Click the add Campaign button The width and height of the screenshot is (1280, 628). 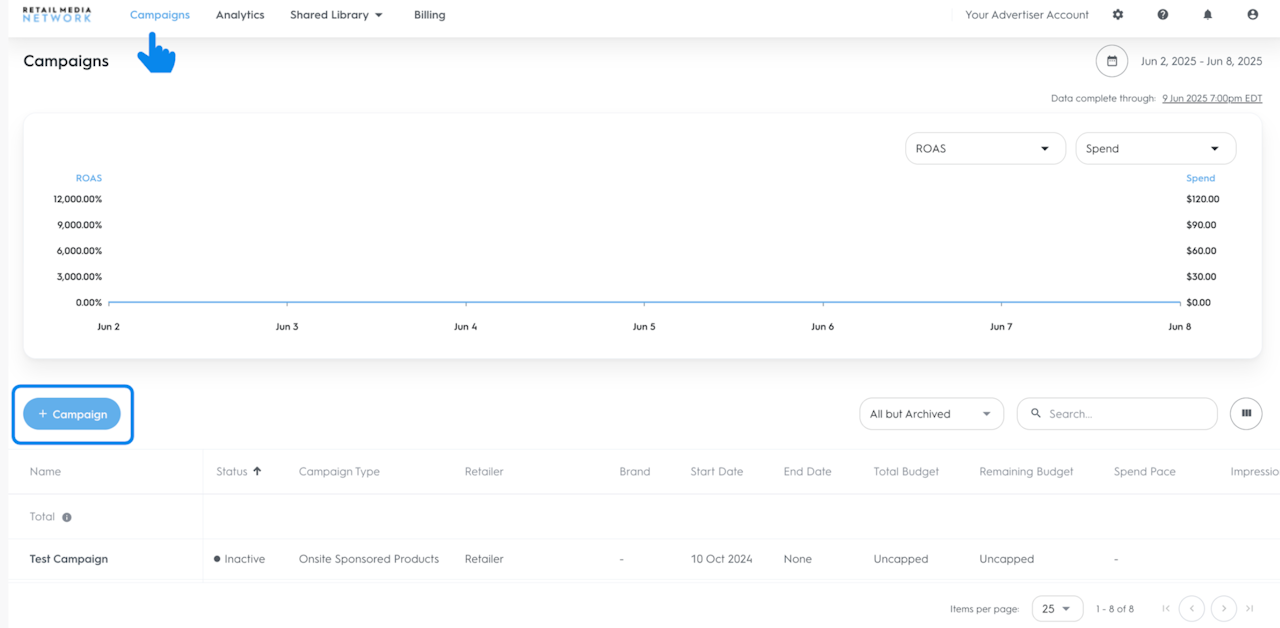tap(72, 414)
